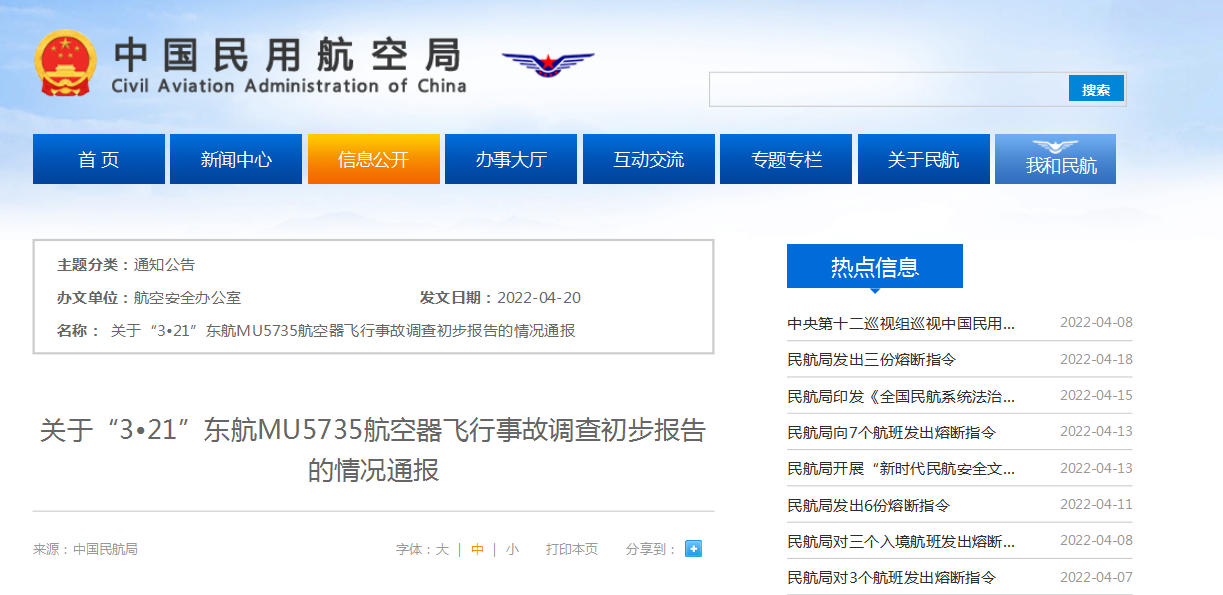Click 航空安全办公室 issuing unit text
This screenshot has width=1223, height=595.
pyautogui.click(x=188, y=298)
